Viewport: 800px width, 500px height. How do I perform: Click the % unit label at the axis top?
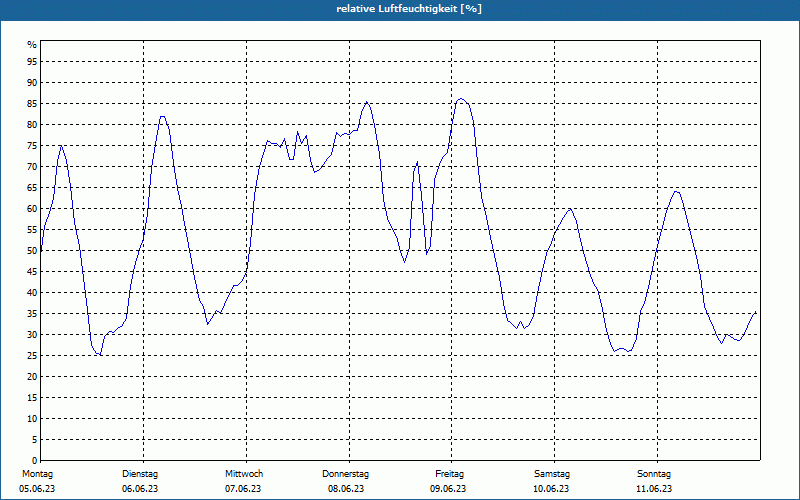click(x=32, y=45)
